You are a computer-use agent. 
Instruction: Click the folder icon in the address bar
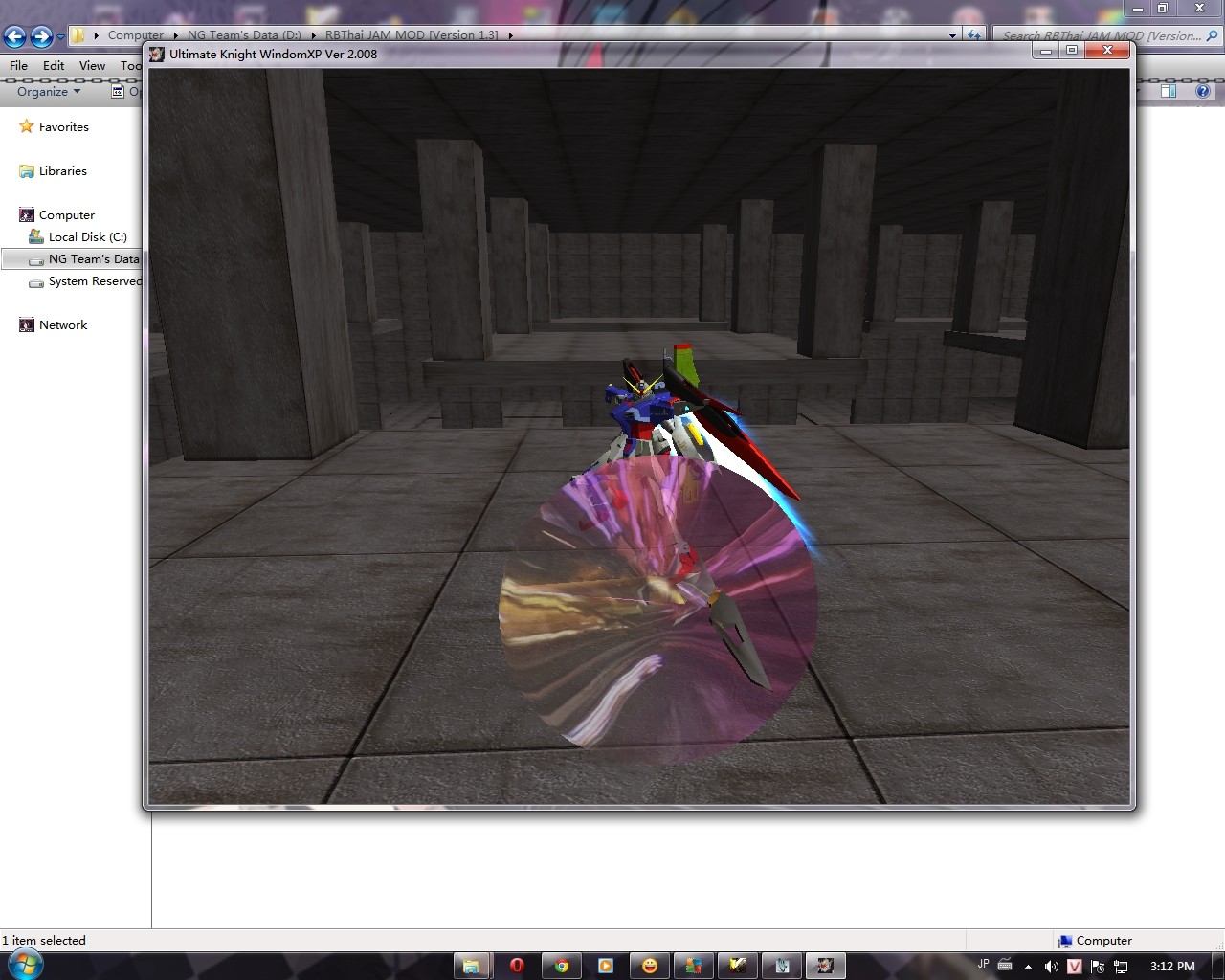[79, 35]
